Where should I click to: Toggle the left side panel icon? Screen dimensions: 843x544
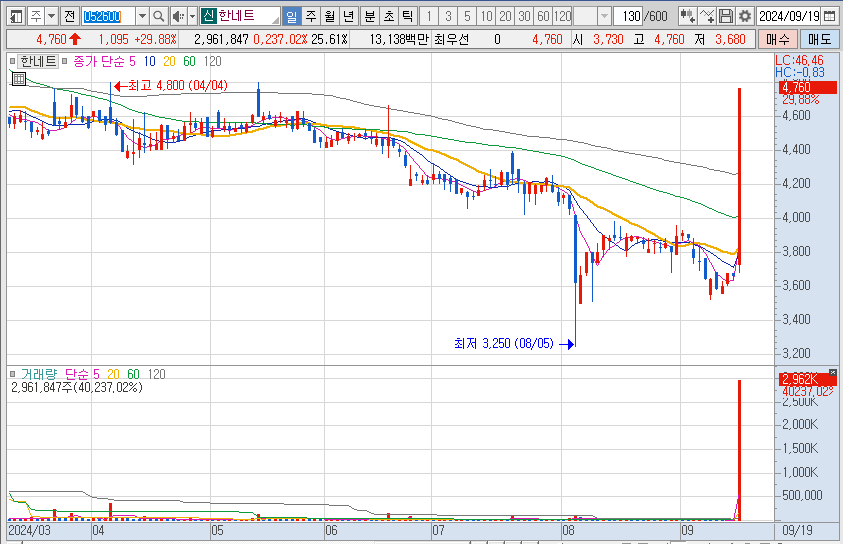coord(17,16)
